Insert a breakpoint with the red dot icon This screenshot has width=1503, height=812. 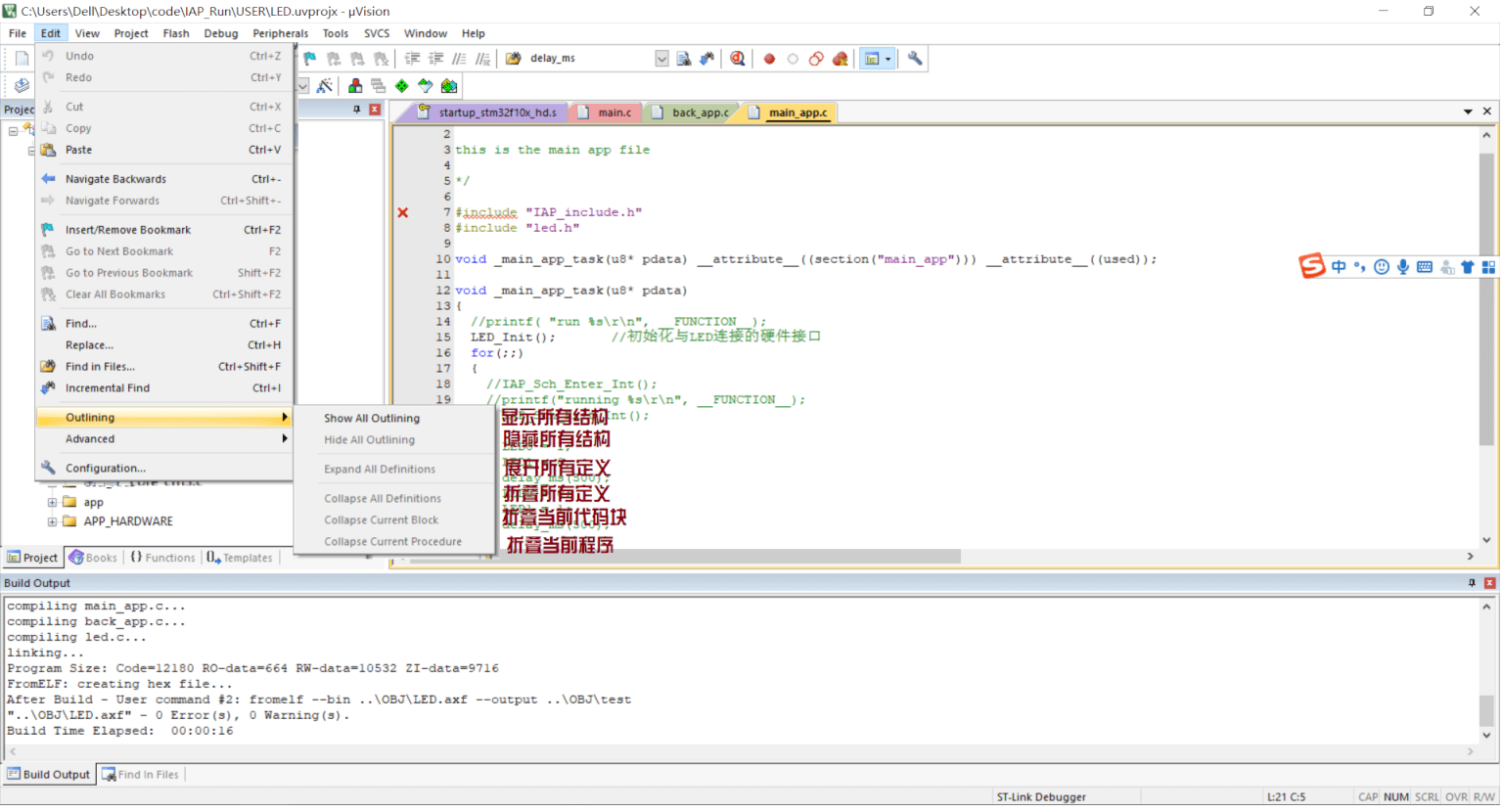pyautogui.click(x=769, y=59)
